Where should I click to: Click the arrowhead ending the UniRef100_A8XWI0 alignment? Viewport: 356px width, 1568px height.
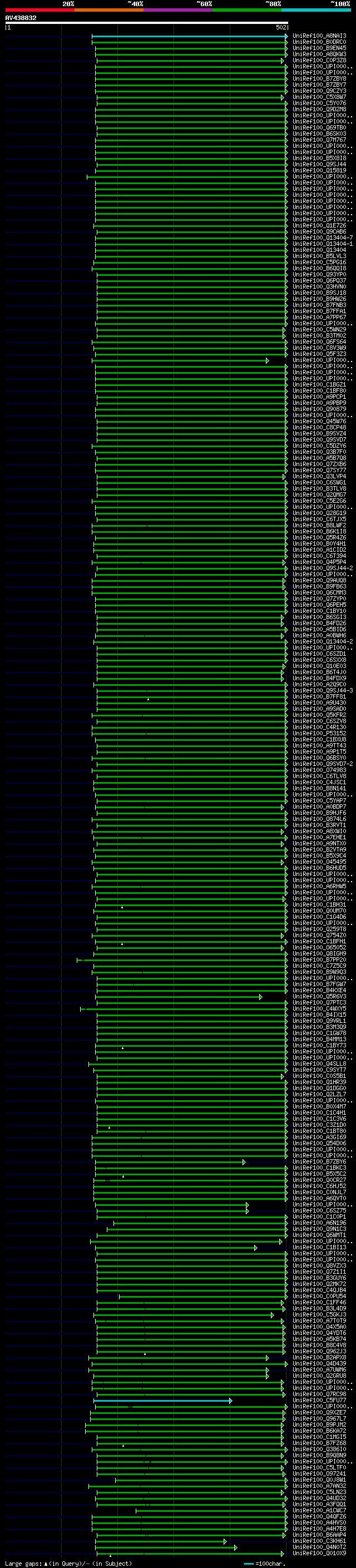(283, 832)
